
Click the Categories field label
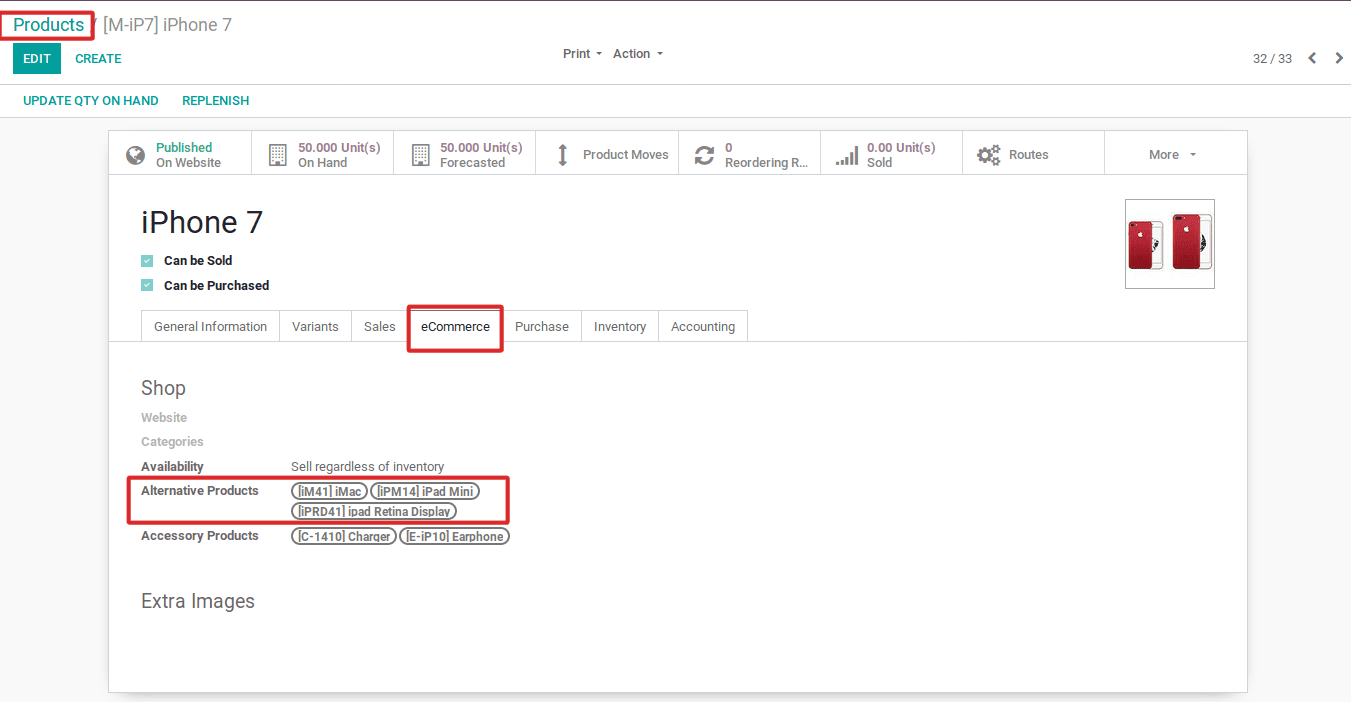pyautogui.click(x=172, y=442)
